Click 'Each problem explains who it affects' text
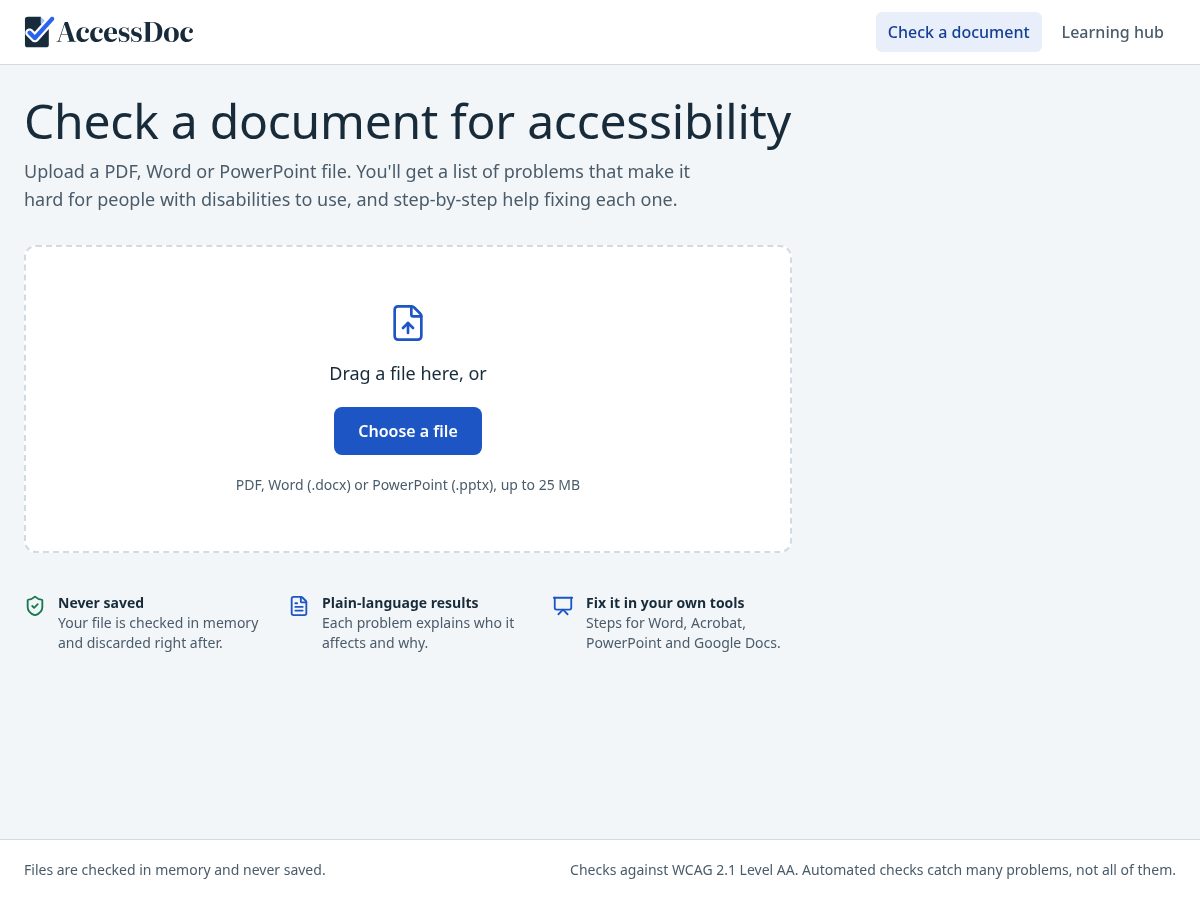This screenshot has width=1200, height=900. [418, 633]
